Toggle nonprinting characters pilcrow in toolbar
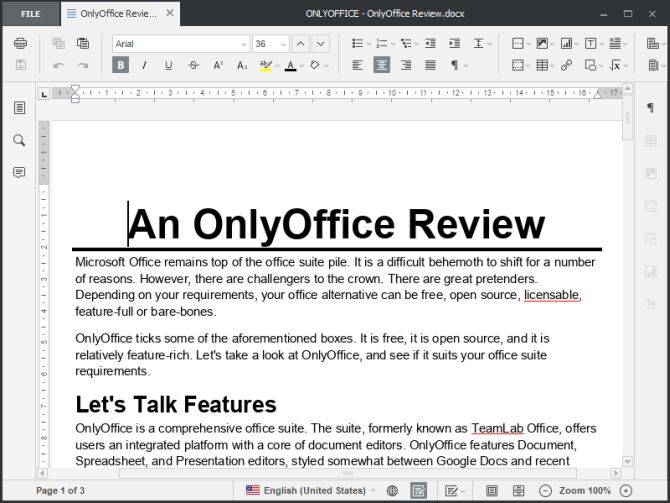The height and width of the screenshot is (503, 670). pyautogui.click(x=455, y=65)
